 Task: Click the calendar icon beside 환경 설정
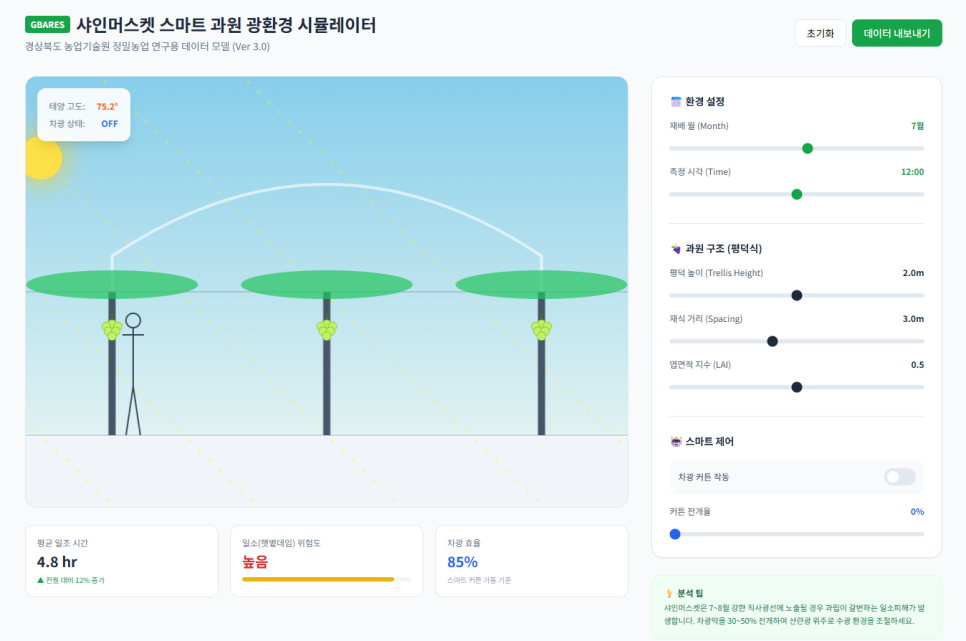click(676, 102)
